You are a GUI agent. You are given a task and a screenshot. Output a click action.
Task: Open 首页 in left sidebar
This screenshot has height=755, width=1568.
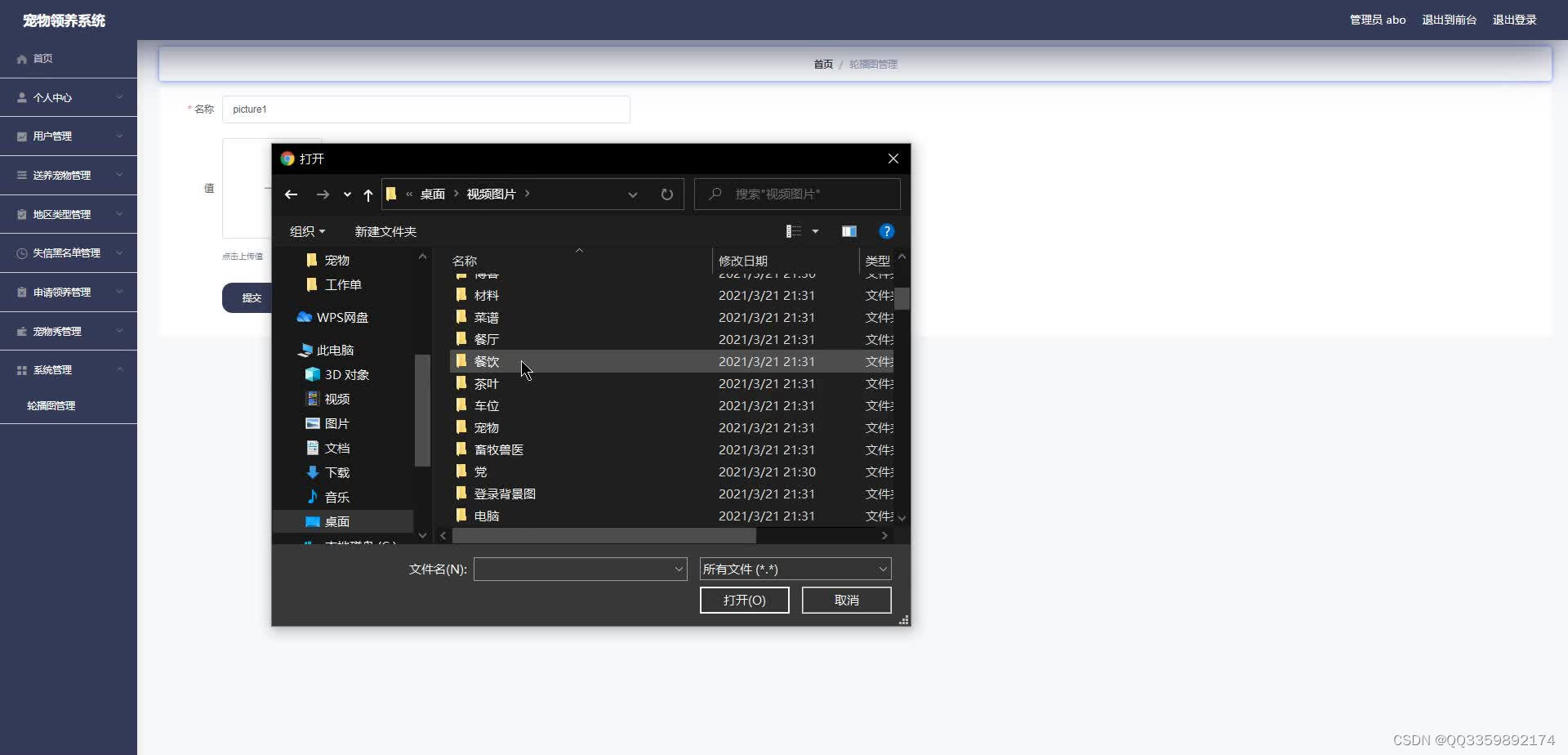[x=69, y=59]
